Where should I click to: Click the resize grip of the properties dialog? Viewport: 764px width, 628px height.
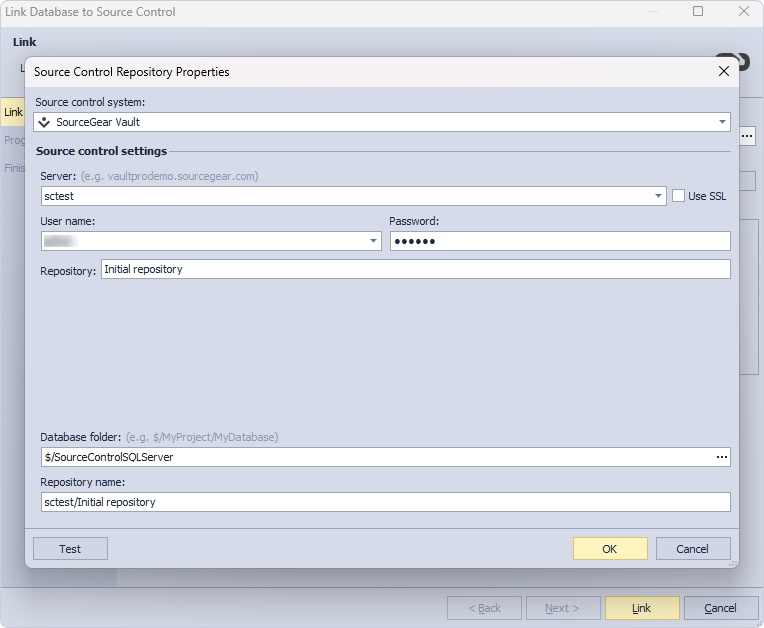733,563
